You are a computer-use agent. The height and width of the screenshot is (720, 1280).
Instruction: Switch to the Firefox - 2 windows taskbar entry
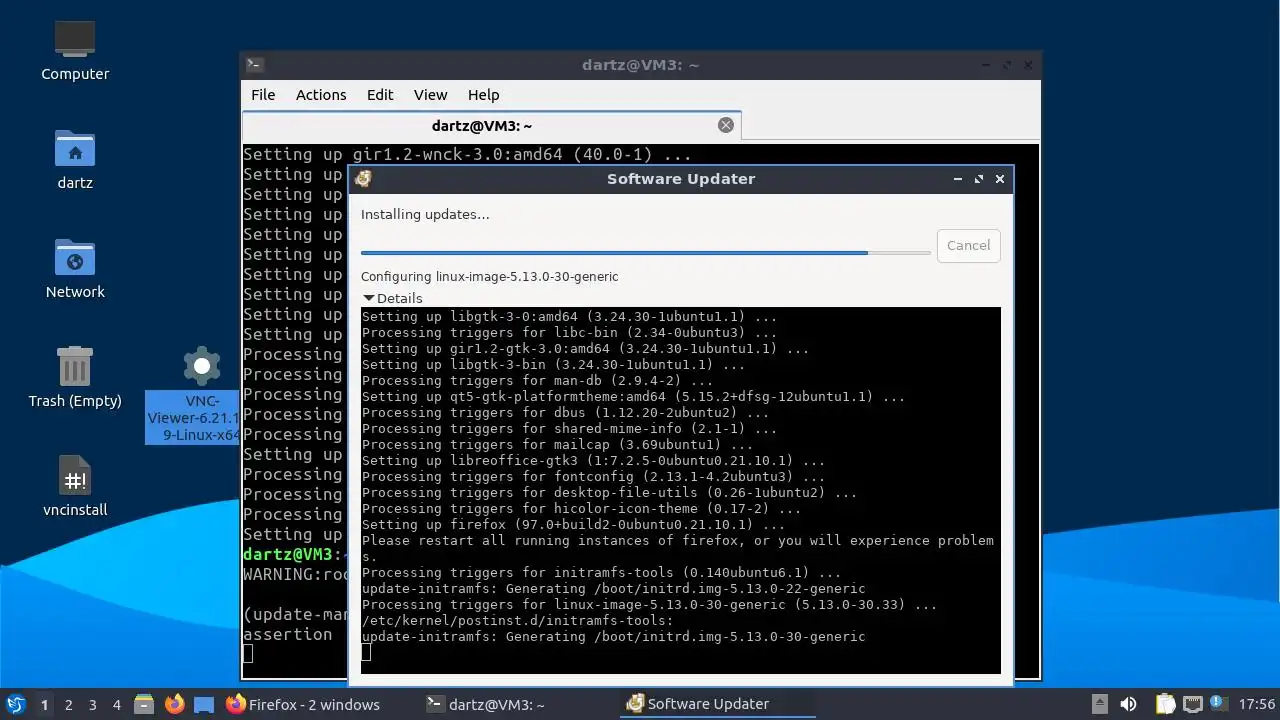click(x=303, y=705)
